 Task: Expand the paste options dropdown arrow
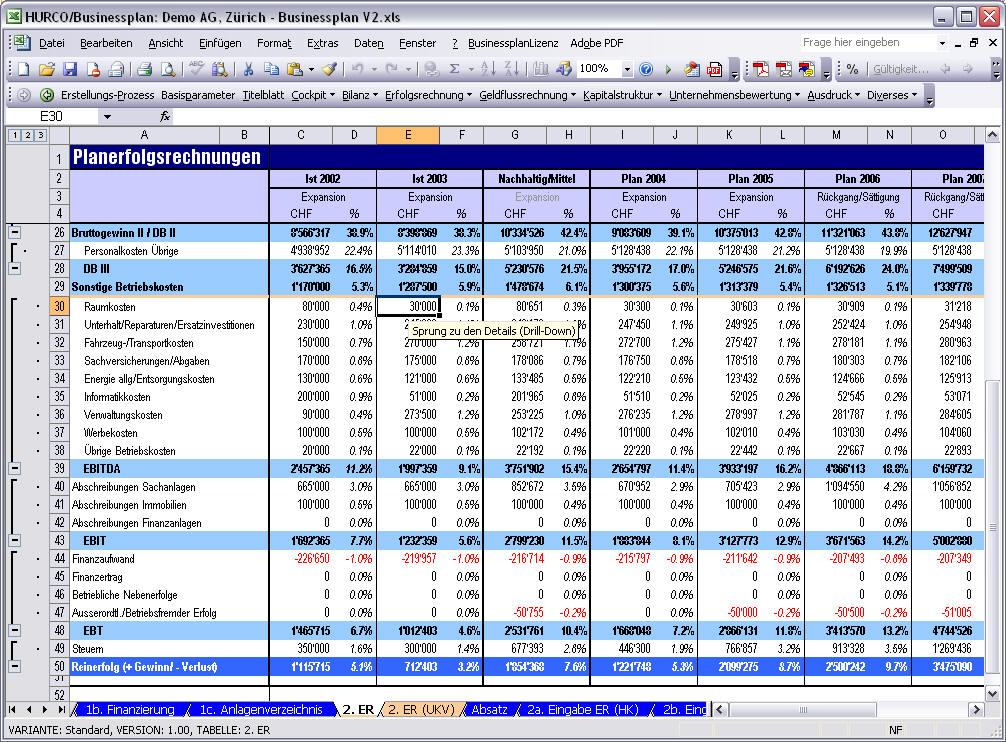pyautogui.click(x=311, y=69)
